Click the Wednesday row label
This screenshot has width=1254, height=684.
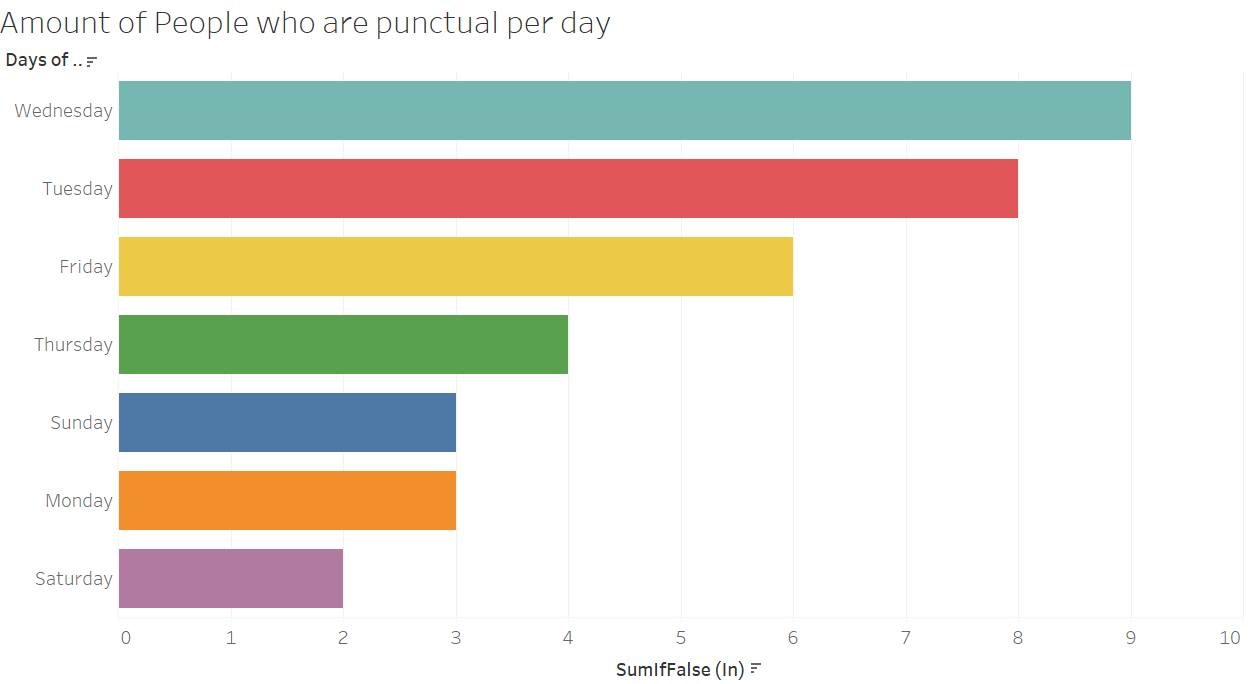pyautogui.click(x=63, y=111)
